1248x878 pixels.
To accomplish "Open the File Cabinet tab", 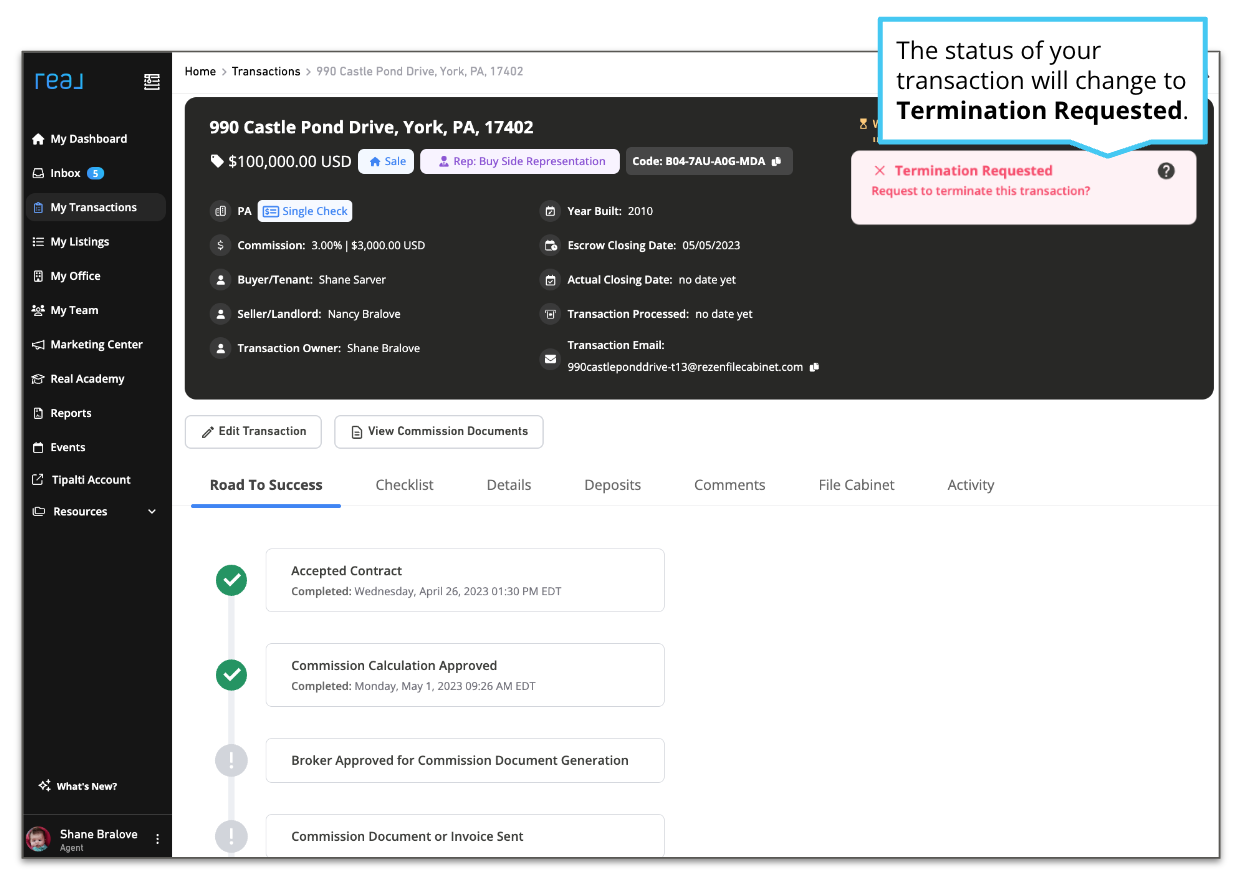I will pyautogui.click(x=856, y=485).
